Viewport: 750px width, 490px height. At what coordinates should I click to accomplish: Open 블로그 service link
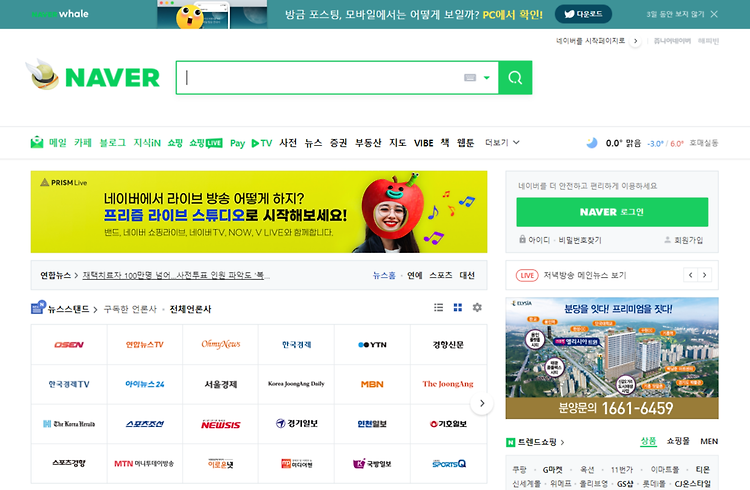112,143
